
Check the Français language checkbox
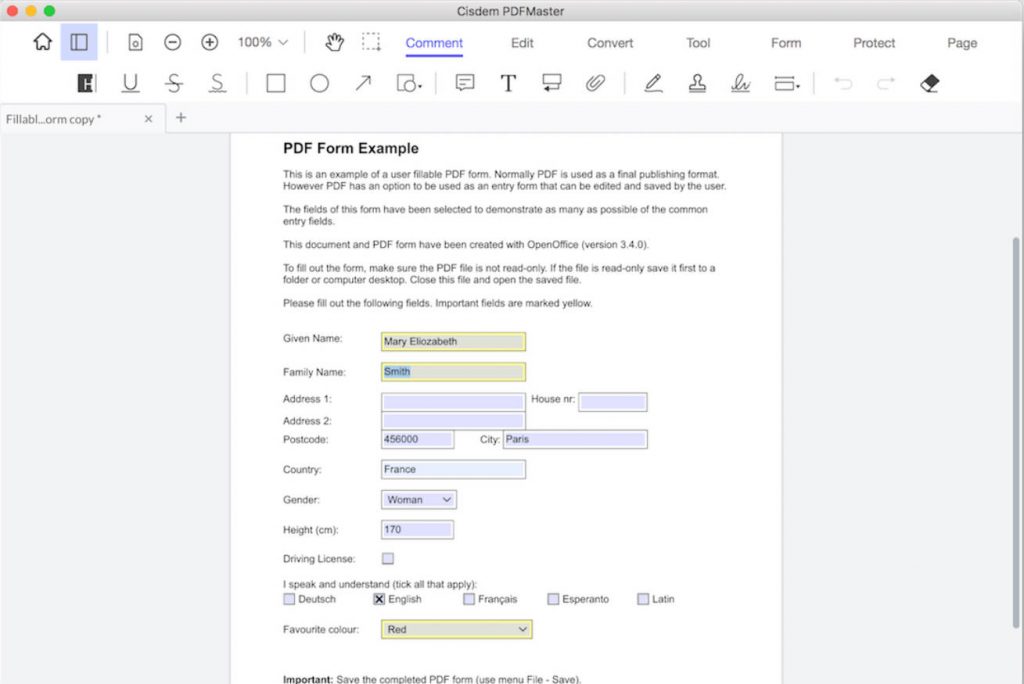click(468, 599)
